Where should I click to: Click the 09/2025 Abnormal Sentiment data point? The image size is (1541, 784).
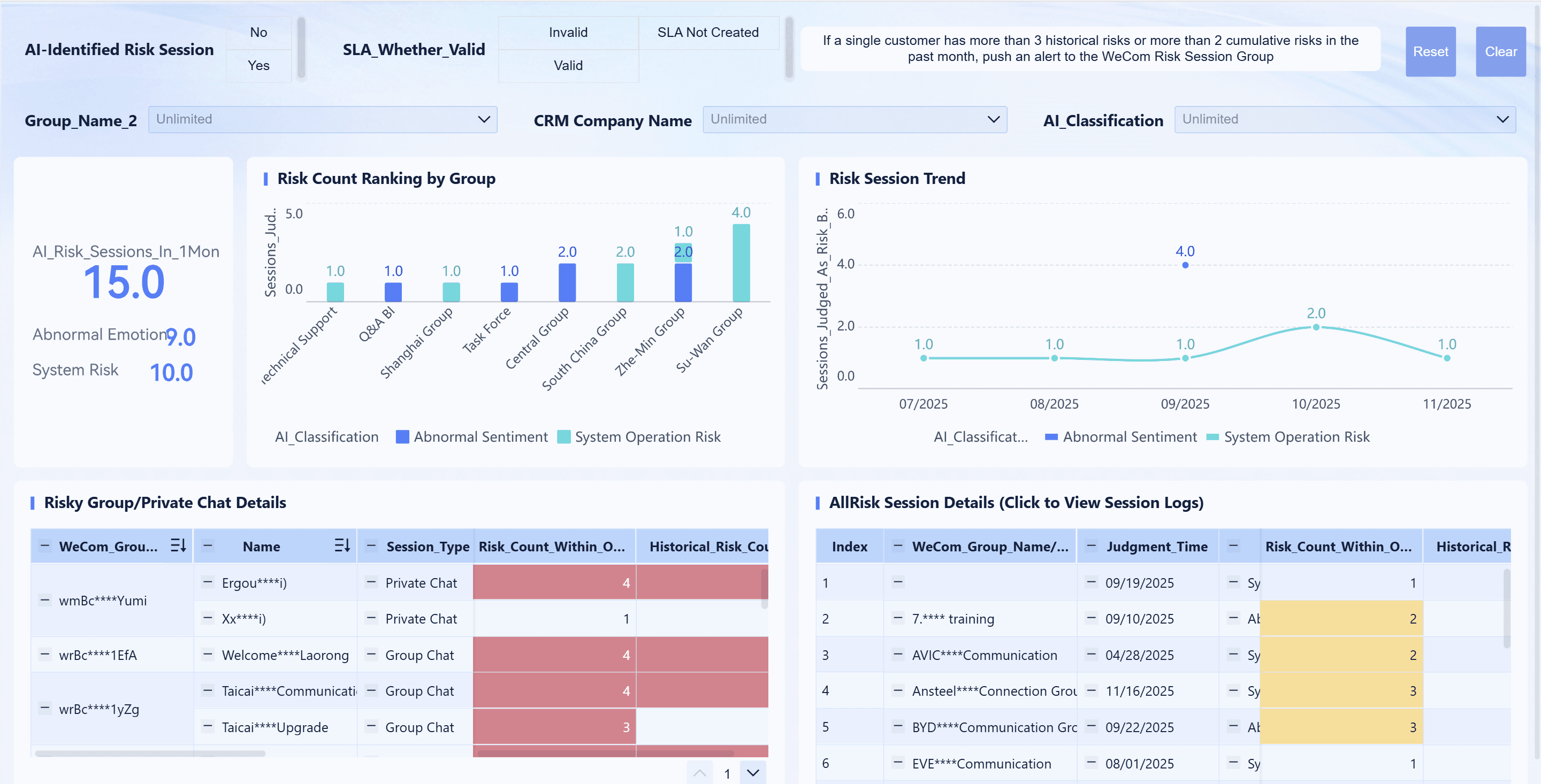[1185, 265]
